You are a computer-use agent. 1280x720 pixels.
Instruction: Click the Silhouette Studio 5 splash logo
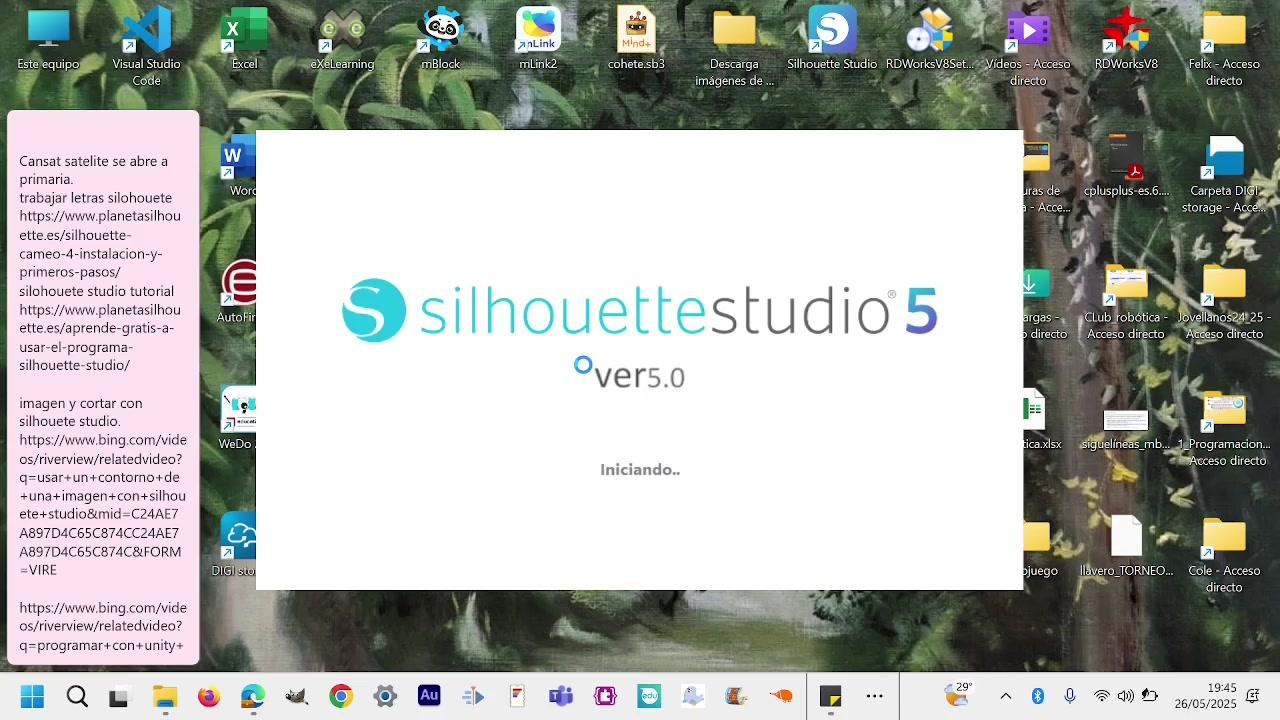640,310
